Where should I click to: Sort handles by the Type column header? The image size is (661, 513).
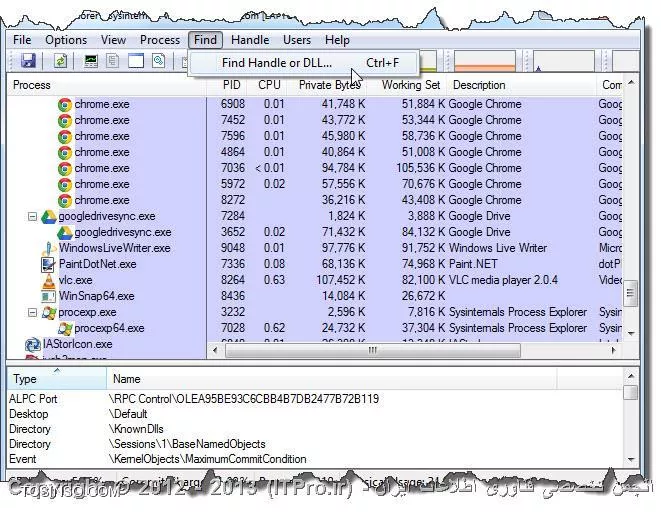pyautogui.click(x=57, y=379)
